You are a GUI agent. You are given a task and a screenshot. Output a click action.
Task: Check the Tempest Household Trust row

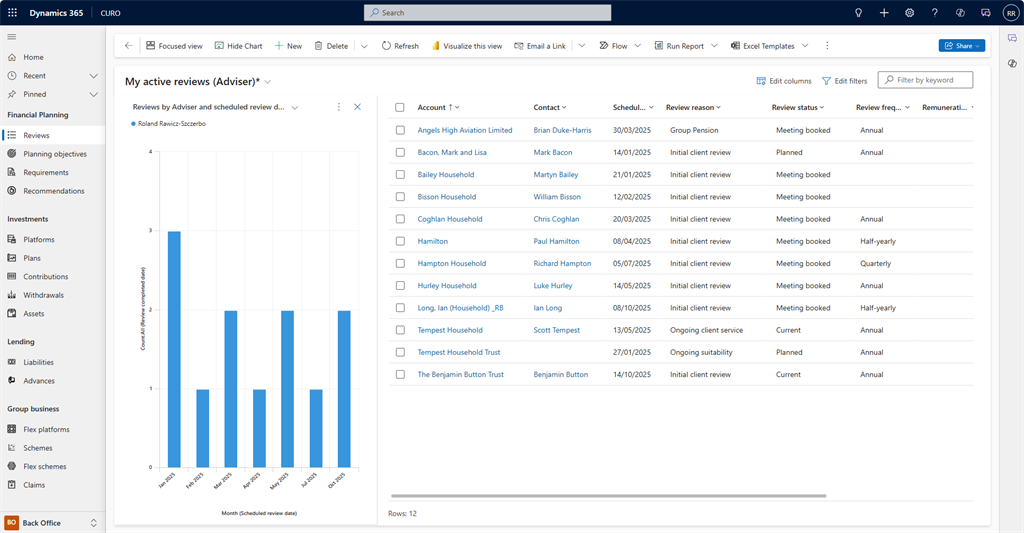(x=400, y=352)
